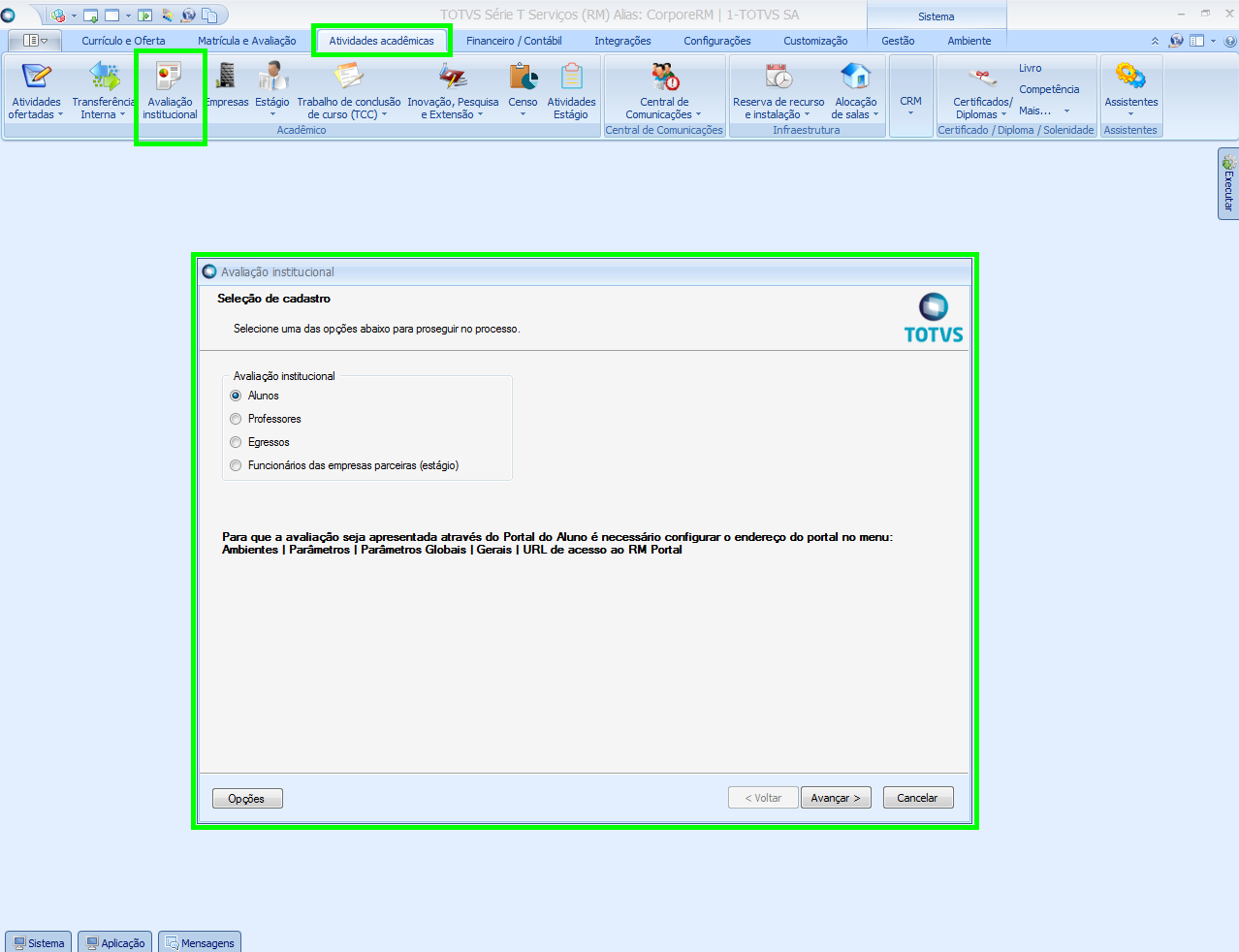
Task: Click the Avançar > button
Action: pos(836,798)
